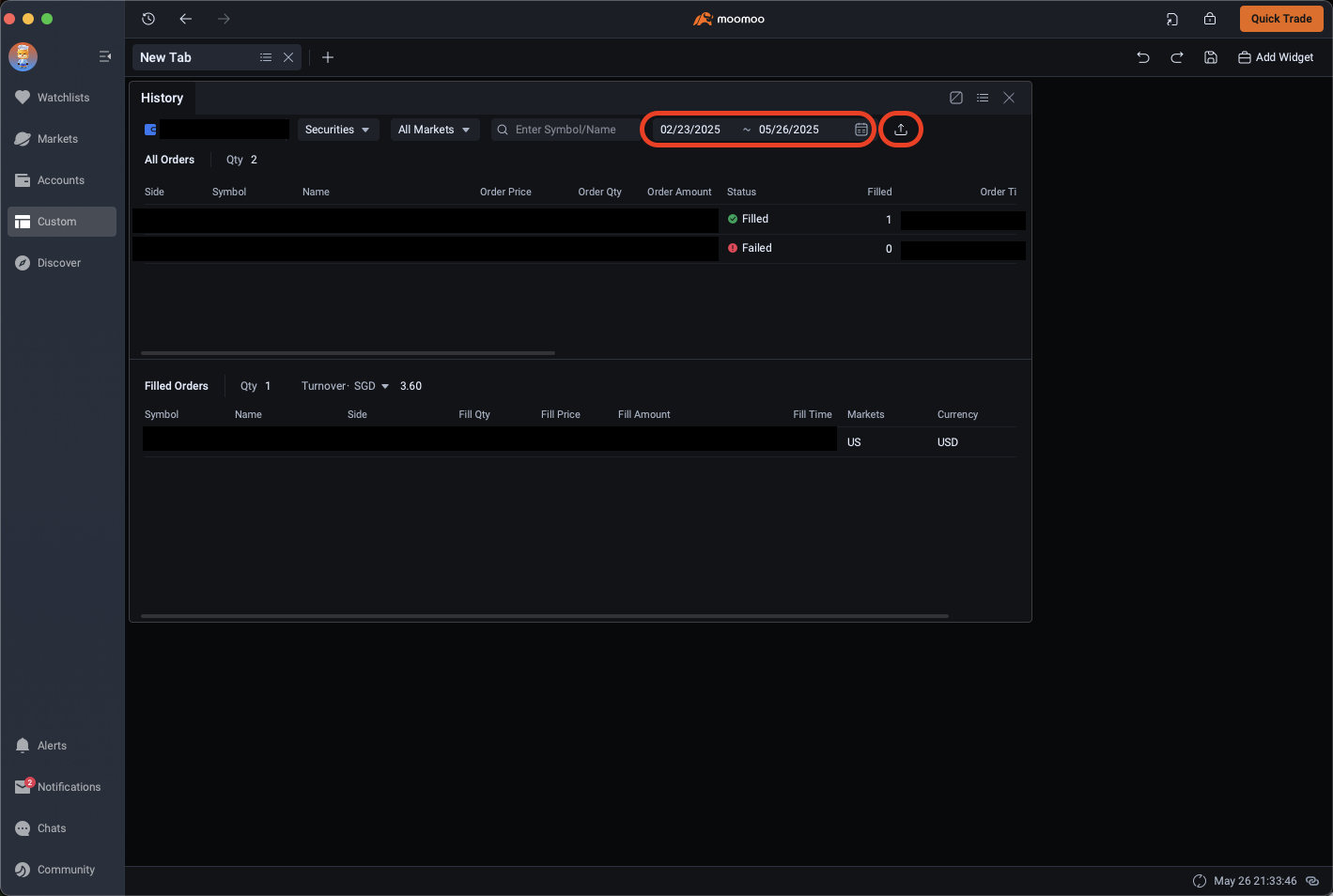This screenshot has width=1333, height=896.
Task: Collapse the left sidebar
Action: pos(105,57)
